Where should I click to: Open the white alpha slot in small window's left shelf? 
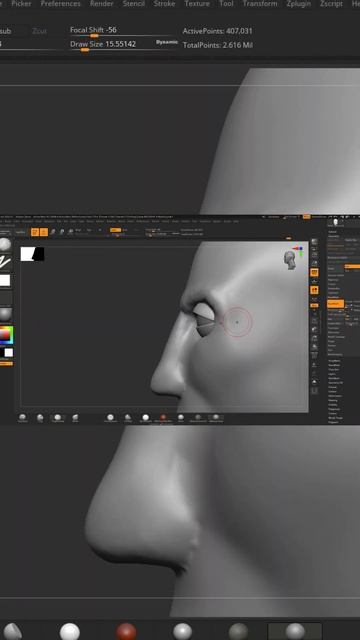click(x=5, y=280)
